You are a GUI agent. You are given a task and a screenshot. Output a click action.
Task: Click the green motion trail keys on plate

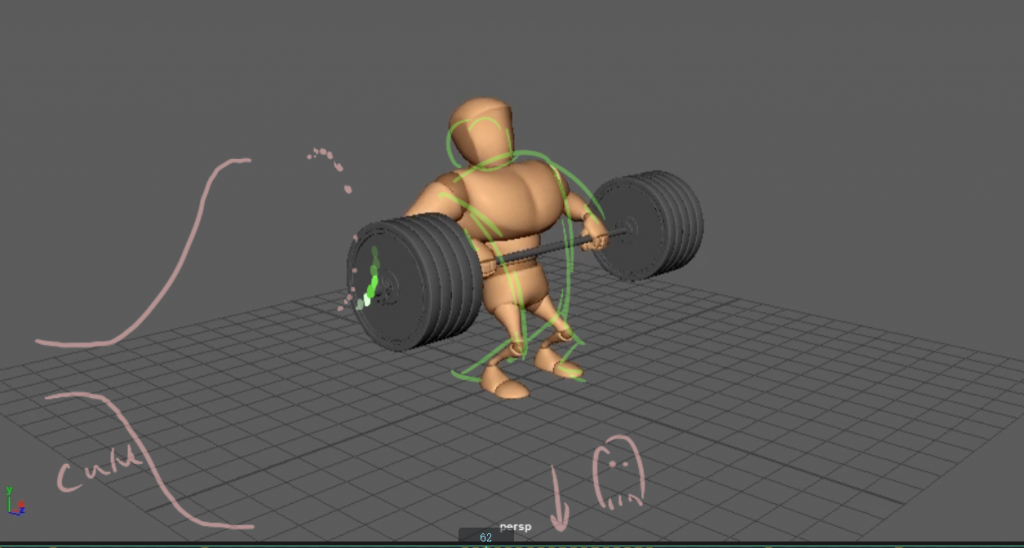coord(372,280)
